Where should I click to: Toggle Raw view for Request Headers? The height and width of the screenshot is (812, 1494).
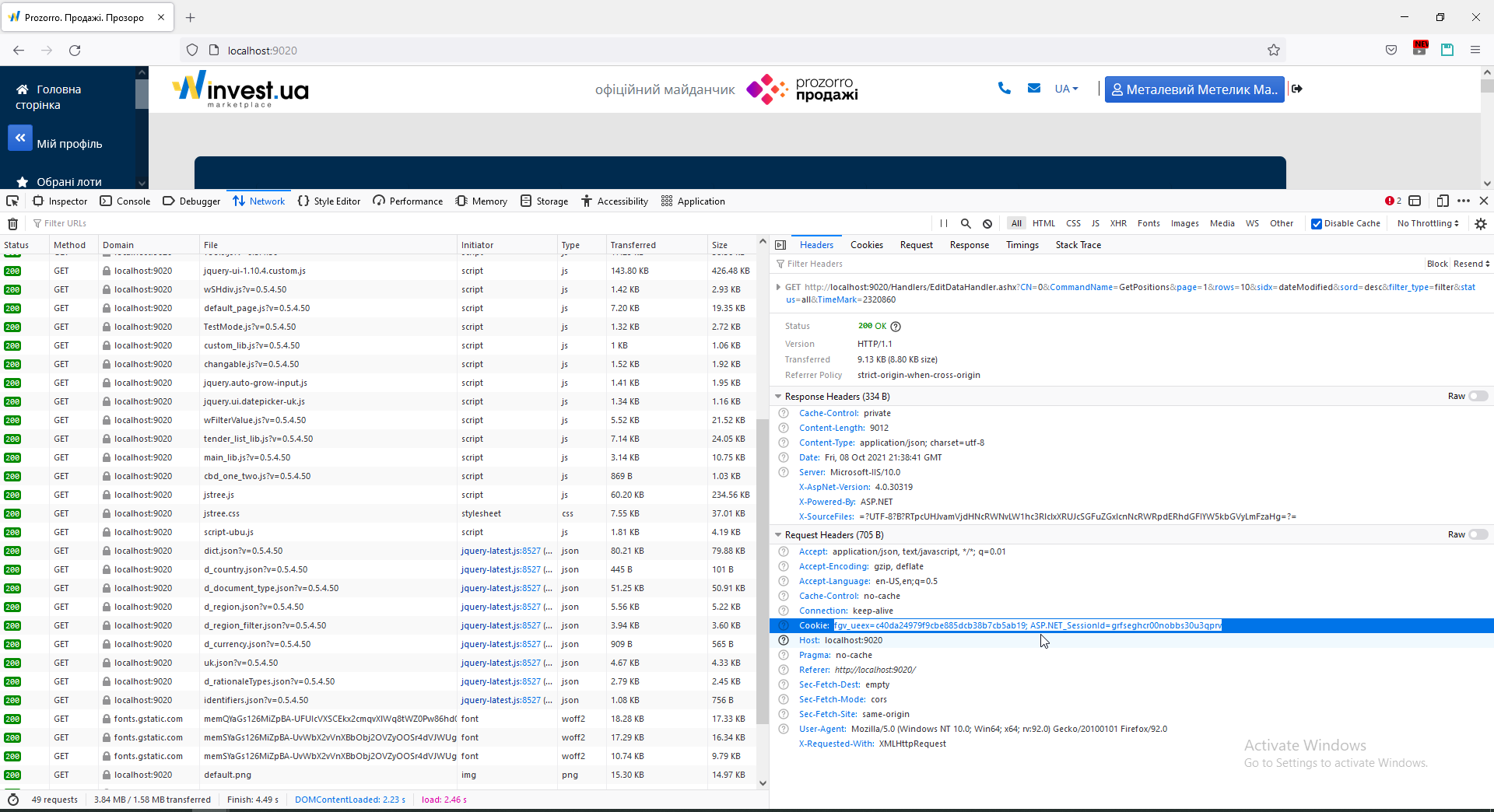click(1478, 534)
